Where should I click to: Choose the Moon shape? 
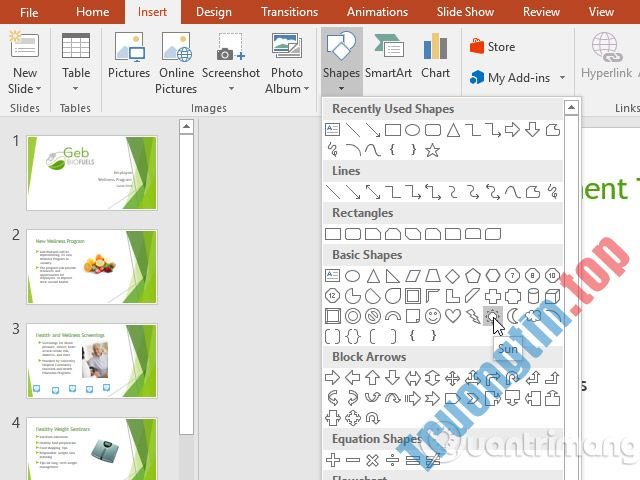coord(513,316)
